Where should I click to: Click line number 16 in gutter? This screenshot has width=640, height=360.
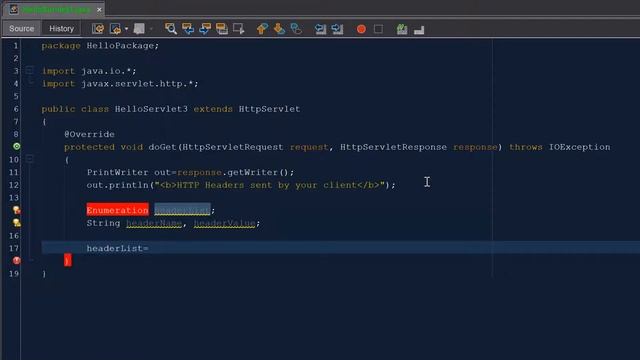click(x=13, y=236)
